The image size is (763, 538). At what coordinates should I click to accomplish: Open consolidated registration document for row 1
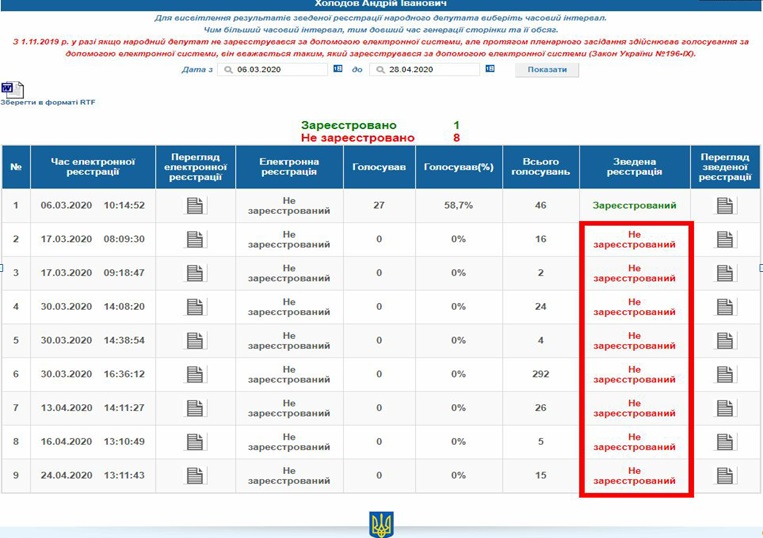(725, 206)
